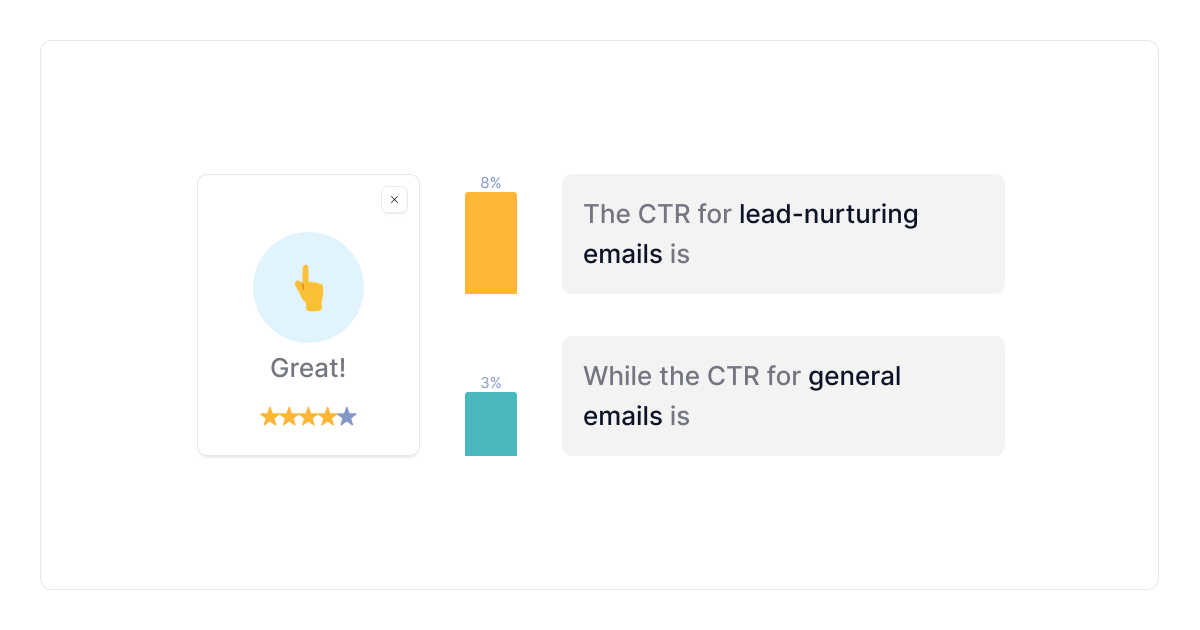
Task: Select the fifth blue-gray rating star
Action: click(x=347, y=417)
